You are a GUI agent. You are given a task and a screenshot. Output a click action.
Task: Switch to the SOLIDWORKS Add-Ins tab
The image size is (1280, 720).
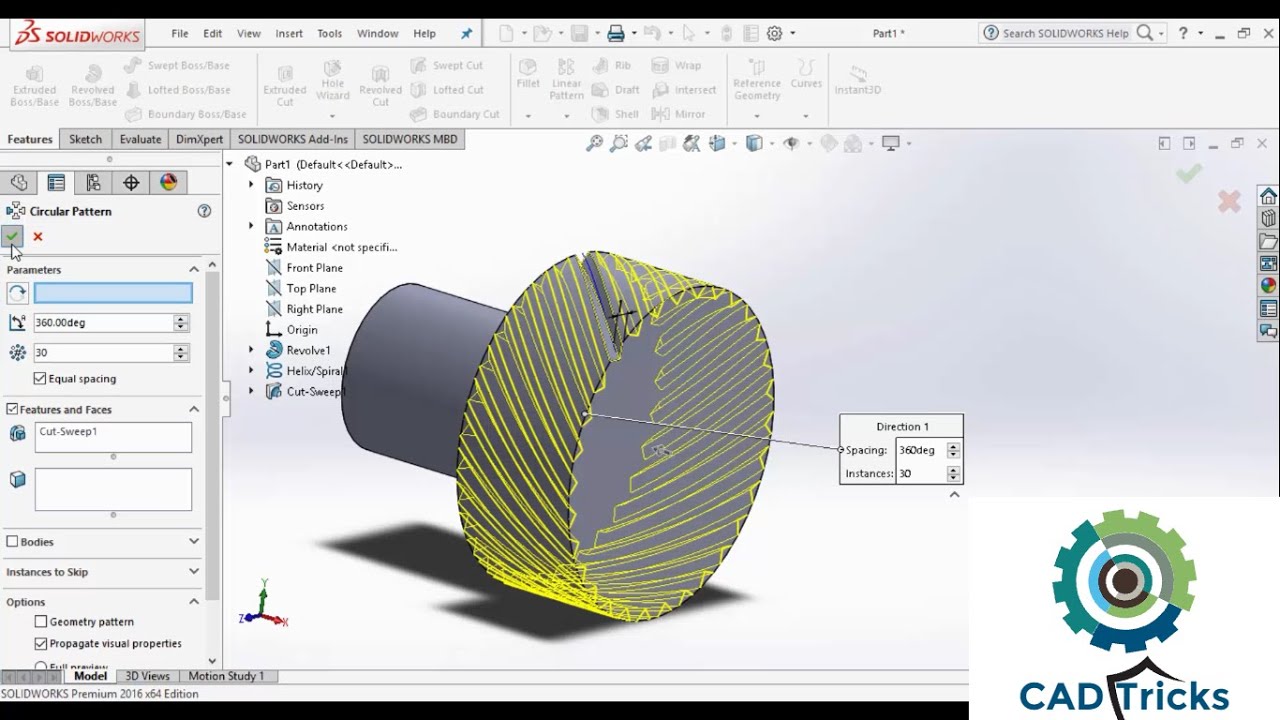293,139
